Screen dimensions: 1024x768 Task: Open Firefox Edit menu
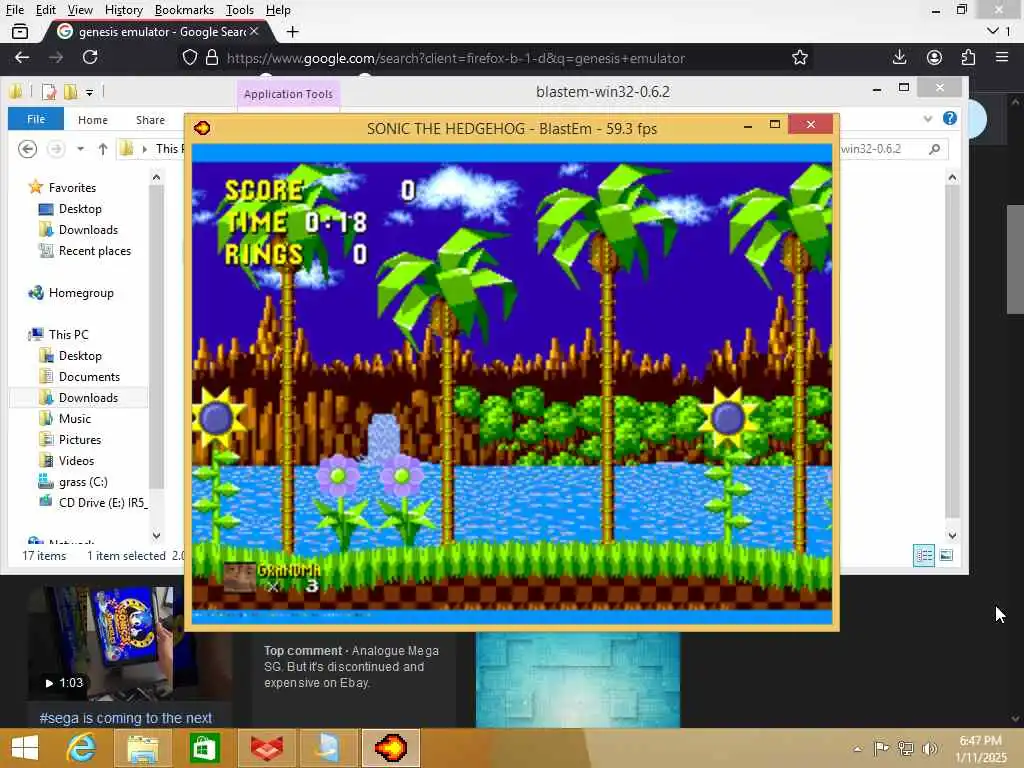pos(45,10)
